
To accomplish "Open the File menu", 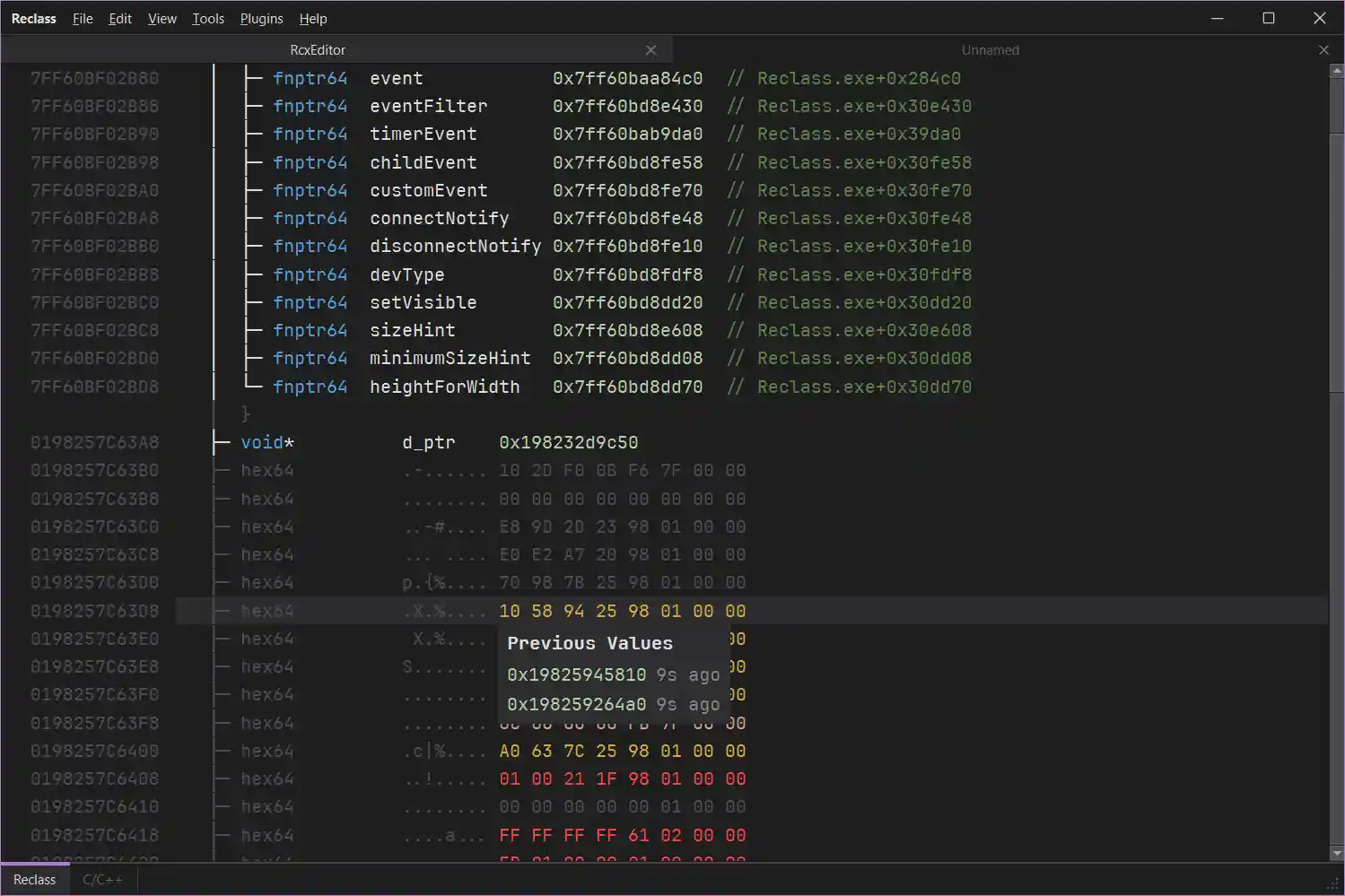I will pos(82,18).
